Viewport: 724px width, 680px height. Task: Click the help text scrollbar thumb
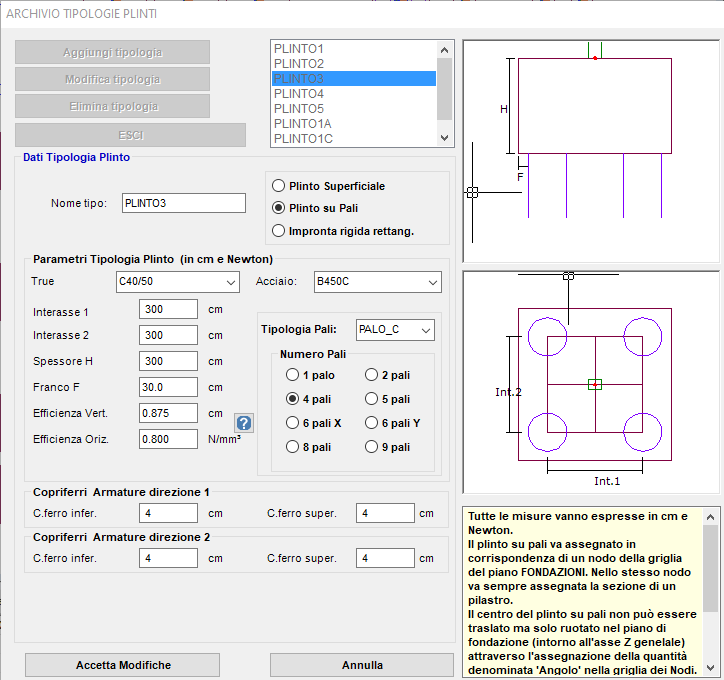(x=710, y=568)
